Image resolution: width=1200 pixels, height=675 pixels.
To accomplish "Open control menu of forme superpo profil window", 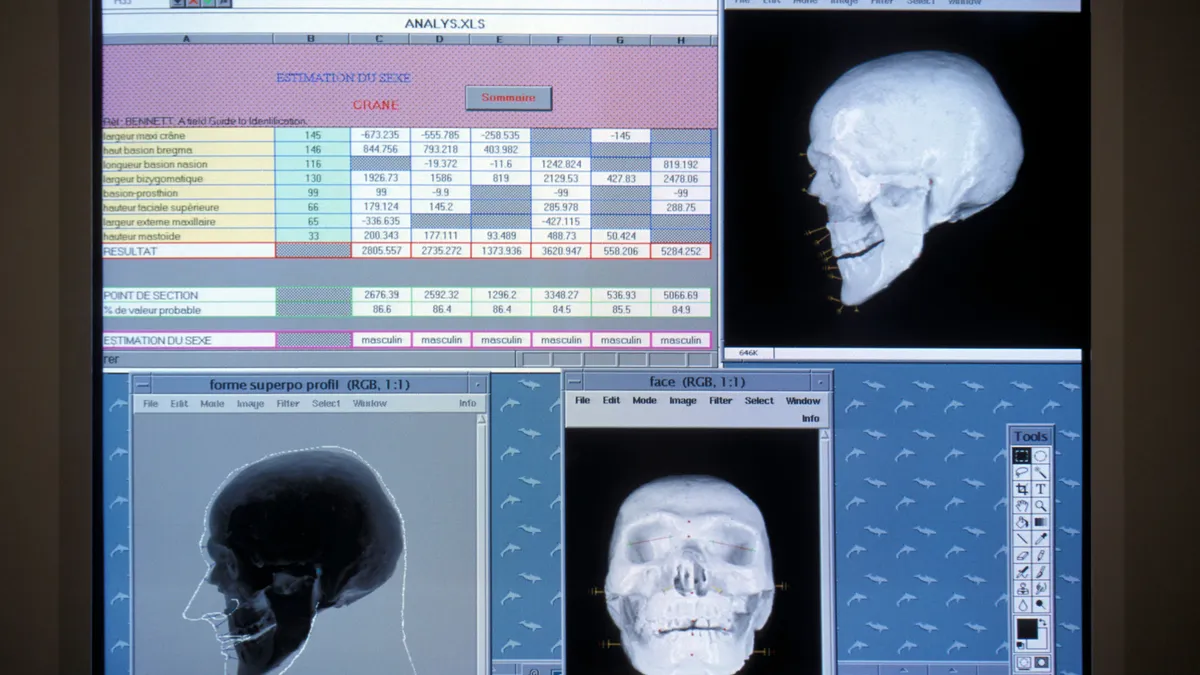I will click(140, 384).
